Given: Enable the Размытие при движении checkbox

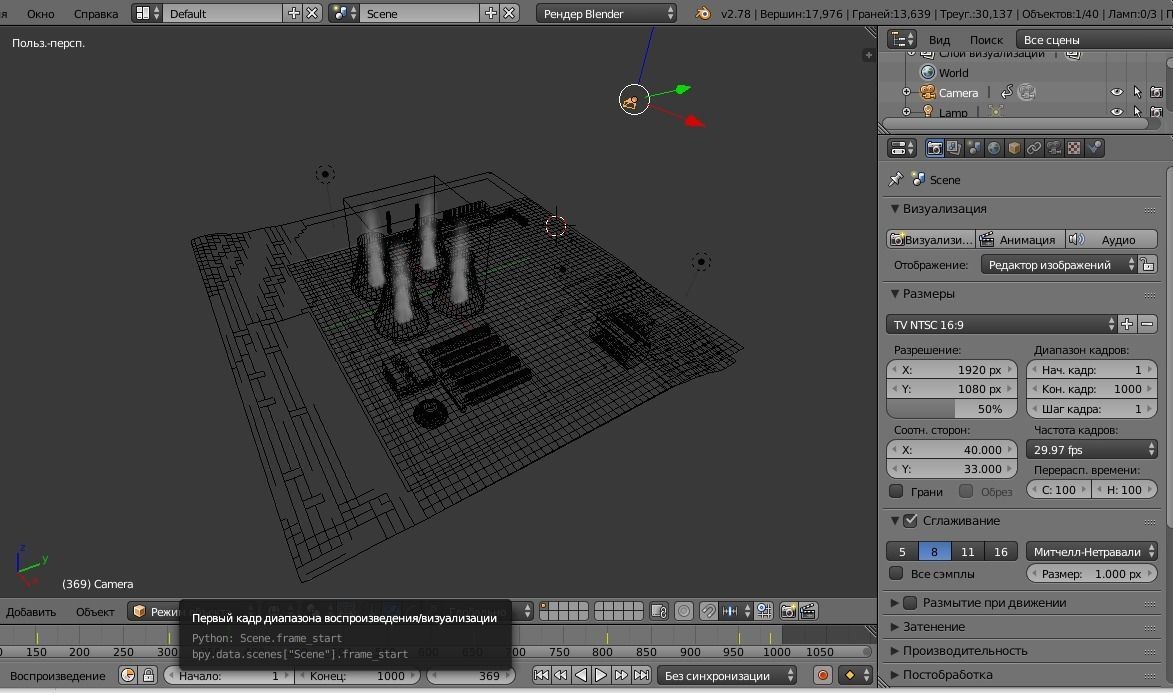Looking at the screenshot, I should pyautogui.click(x=910, y=602).
